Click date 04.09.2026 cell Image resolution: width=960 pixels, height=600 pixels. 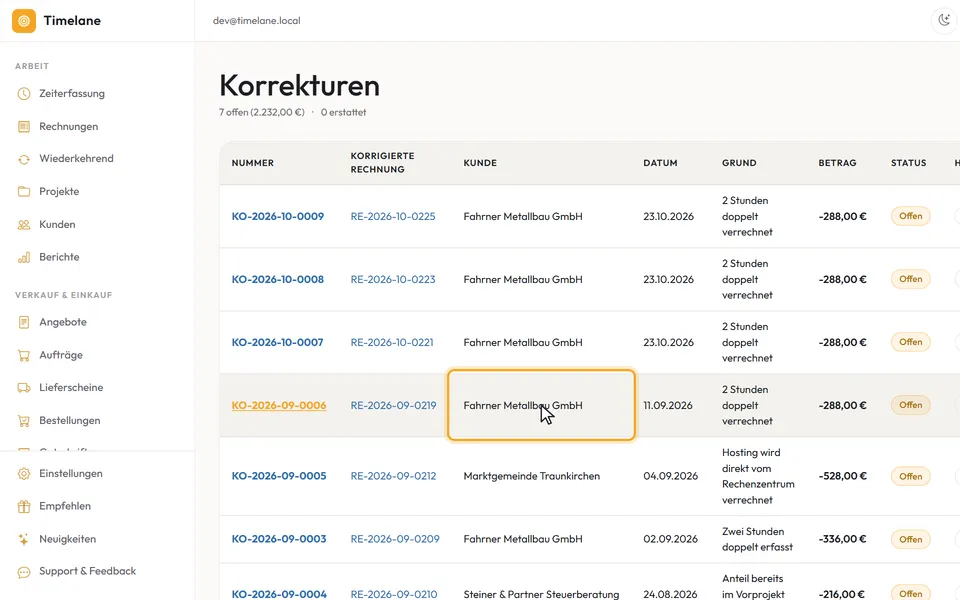670,476
